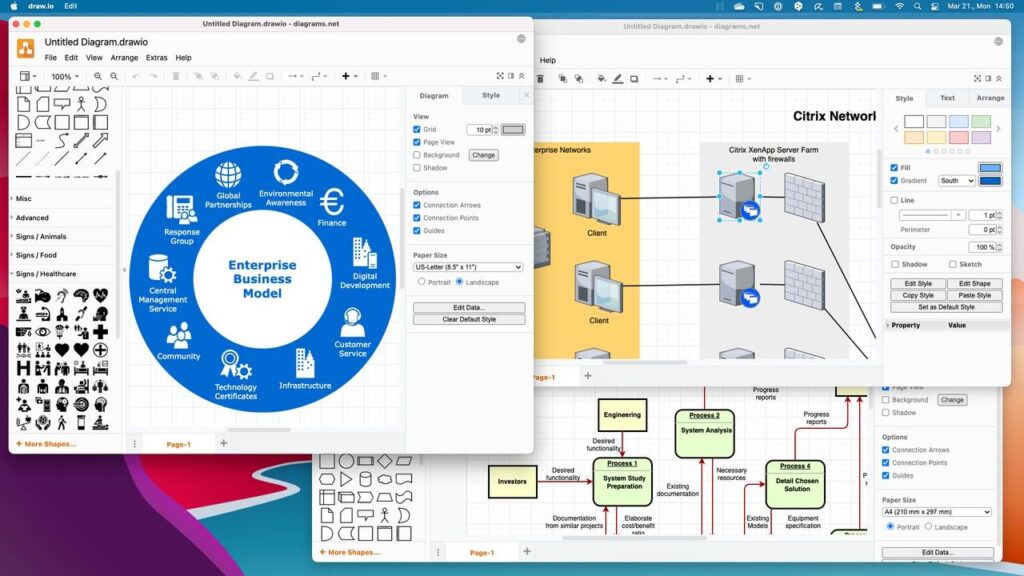Click Clear Default Style button
Image resolution: width=1024 pixels, height=576 pixels.
(x=469, y=319)
